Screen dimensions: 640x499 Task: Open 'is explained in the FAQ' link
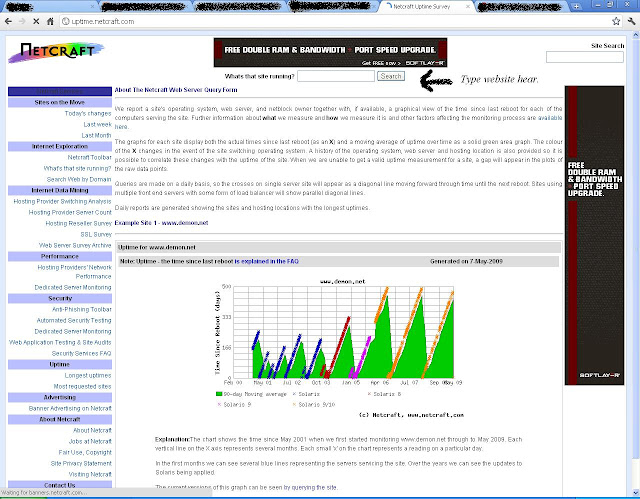pos(267,262)
